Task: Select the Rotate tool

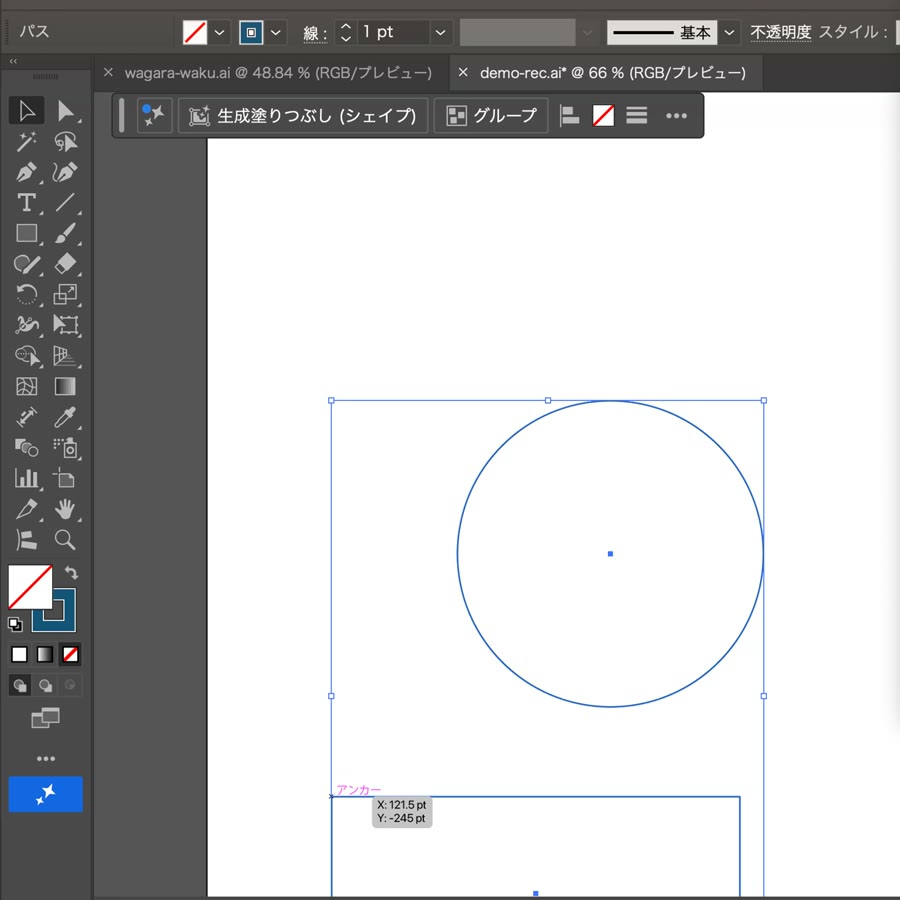Action: click(x=26, y=294)
